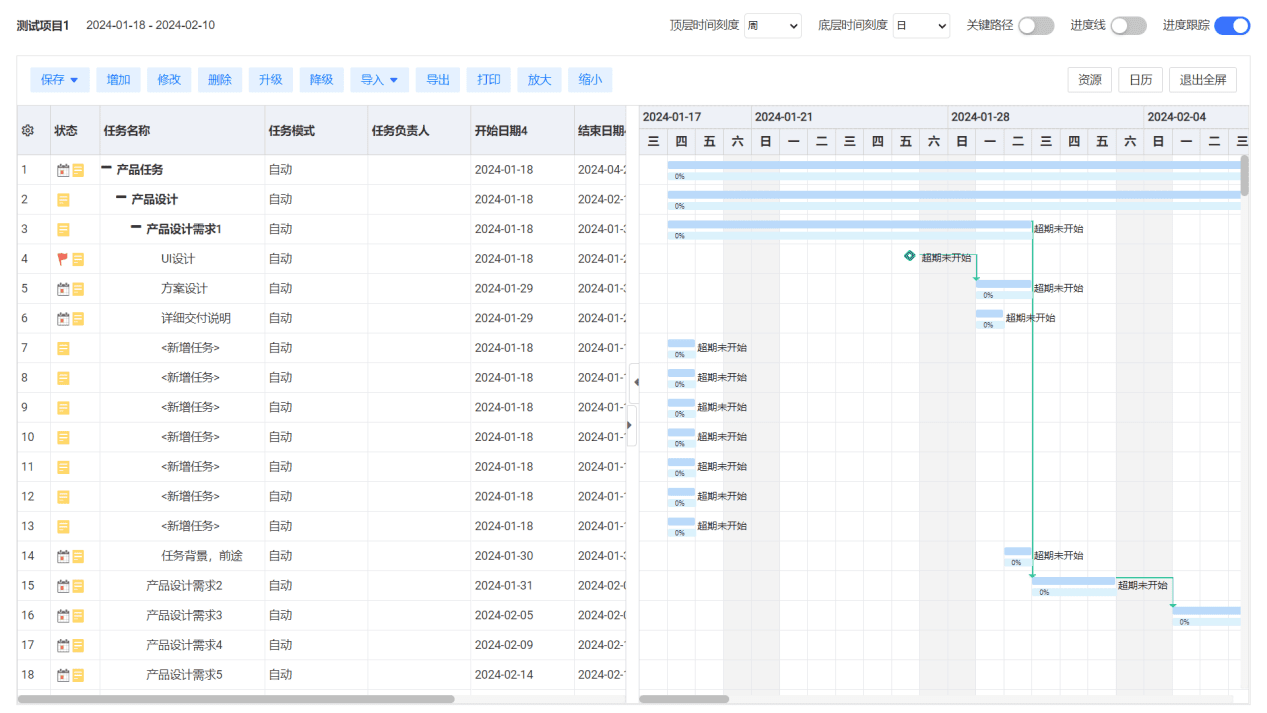Click the 放大 zoom-in button
1267x713 pixels.
click(x=540, y=80)
